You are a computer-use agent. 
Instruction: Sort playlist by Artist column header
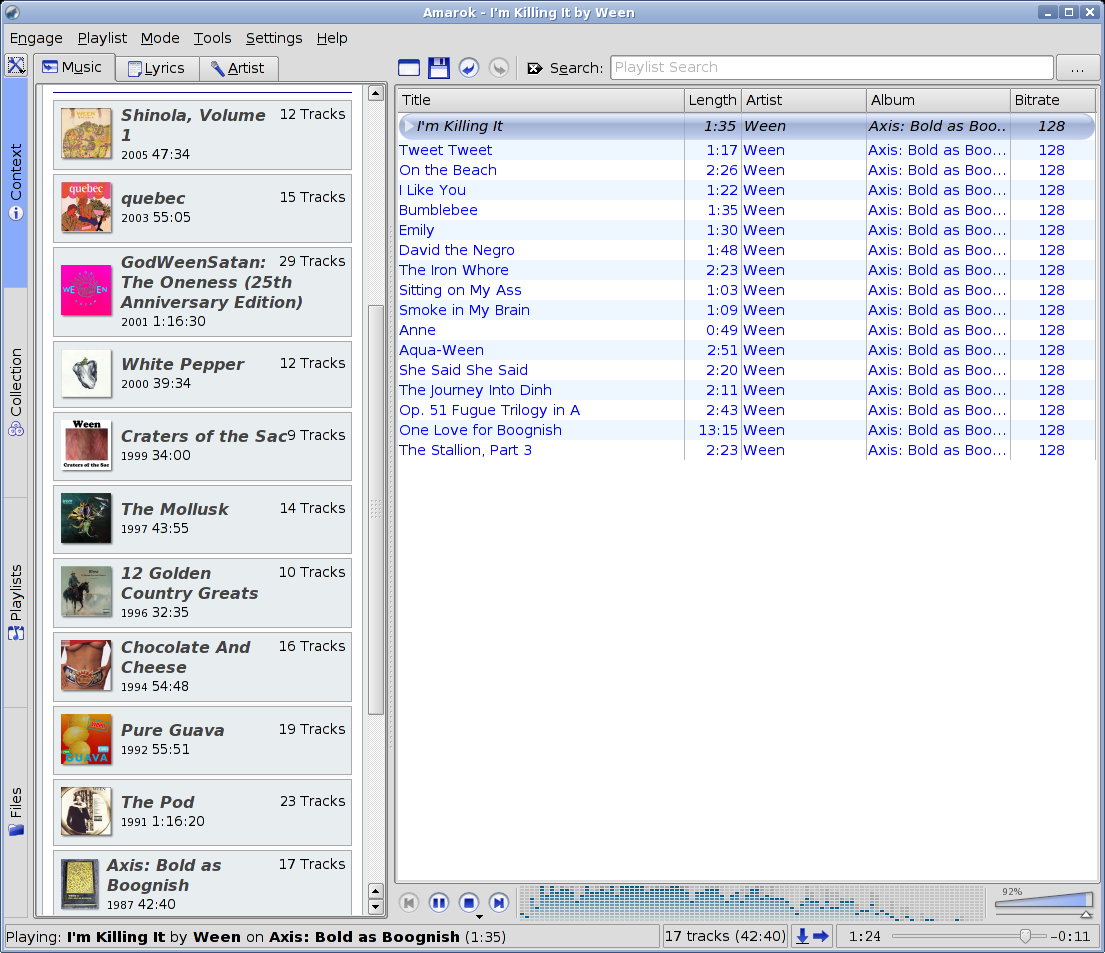point(803,100)
